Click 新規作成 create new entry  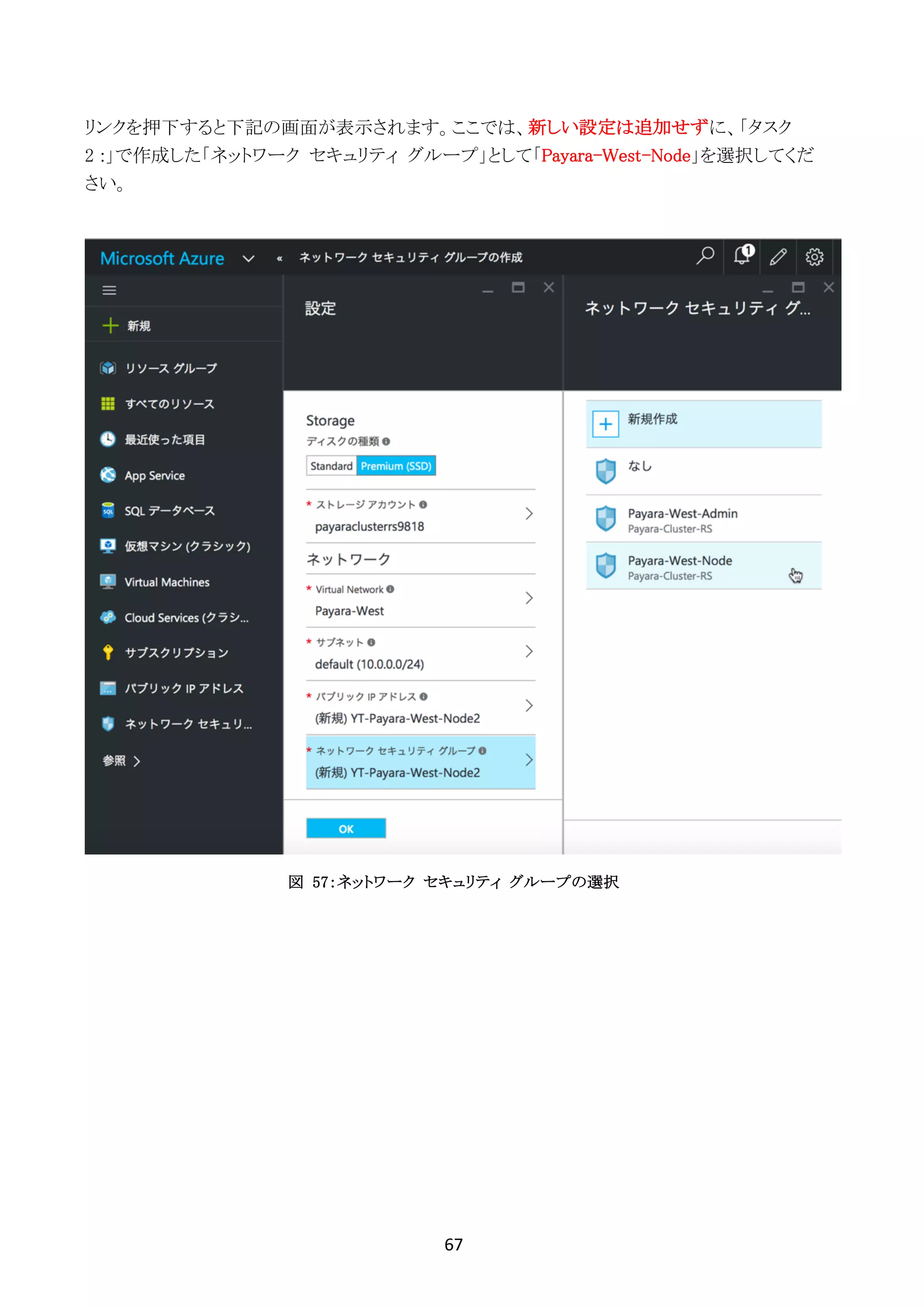(704, 424)
